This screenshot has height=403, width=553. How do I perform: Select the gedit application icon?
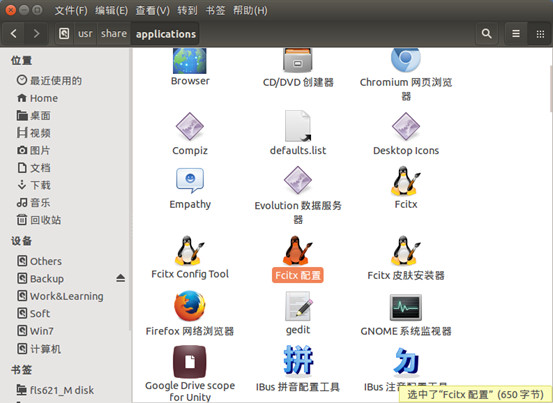point(298,306)
